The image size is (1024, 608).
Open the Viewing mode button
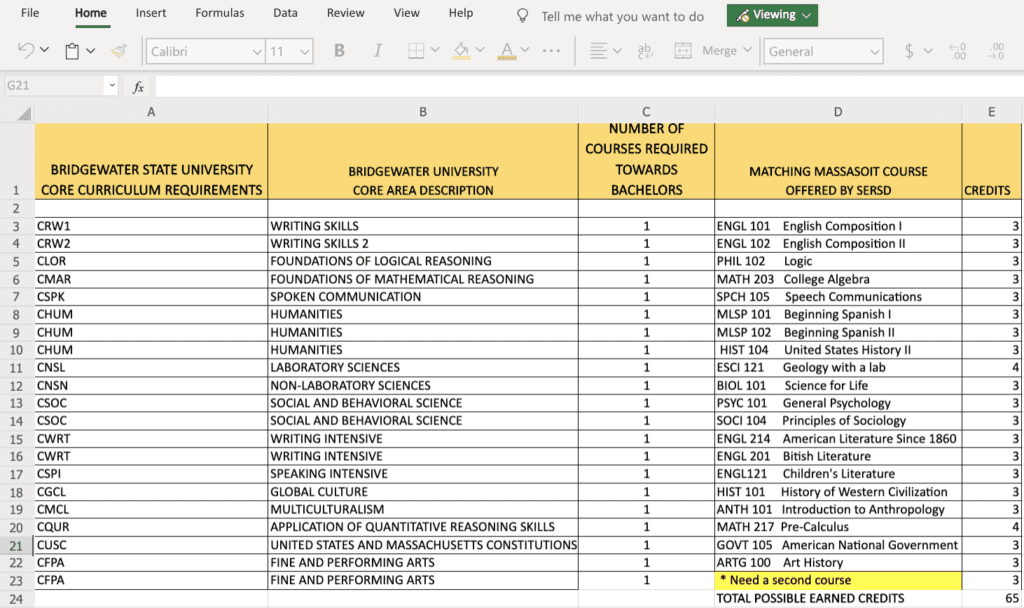772,15
